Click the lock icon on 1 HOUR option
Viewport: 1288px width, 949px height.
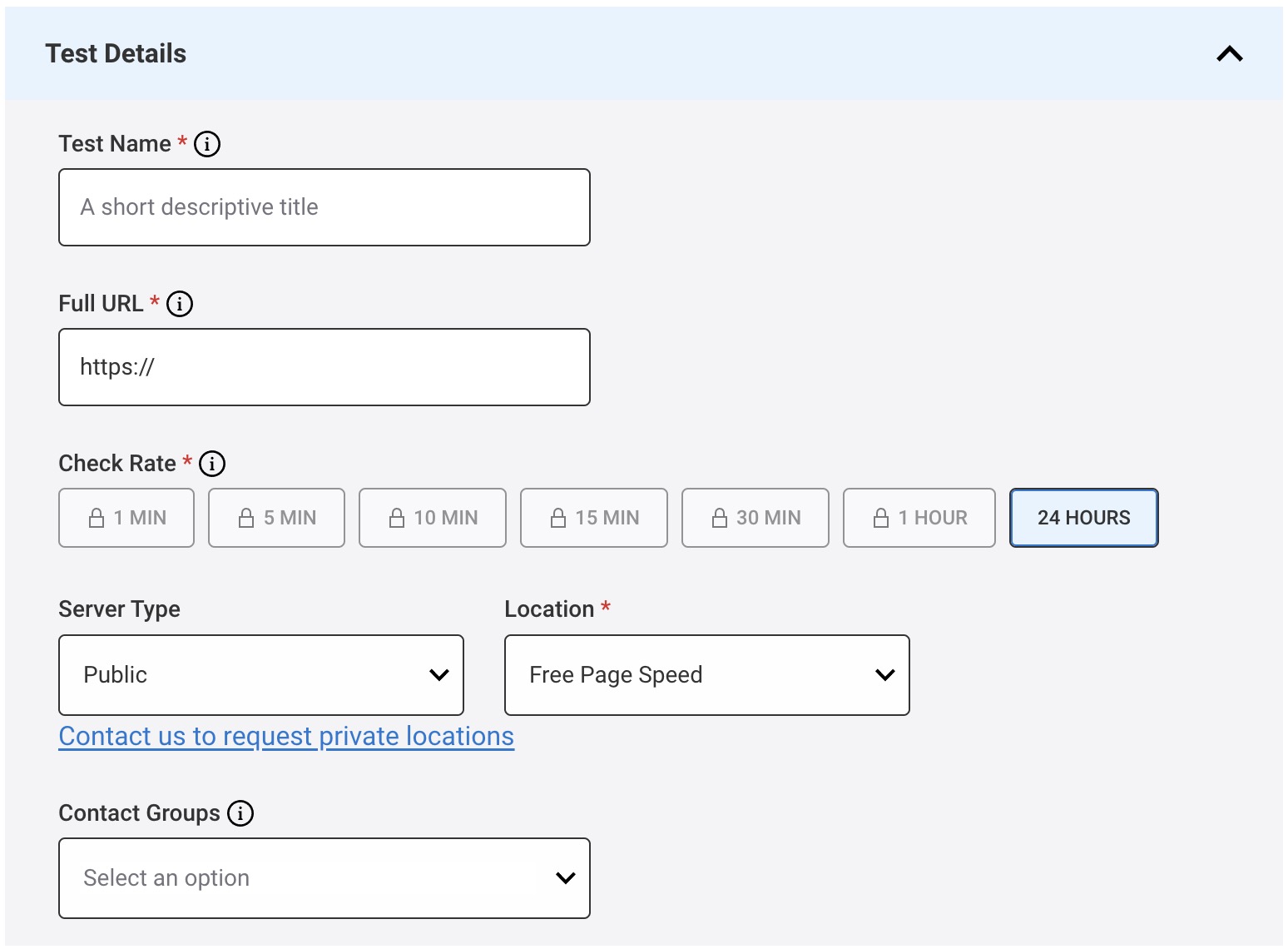tap(882, 517)
